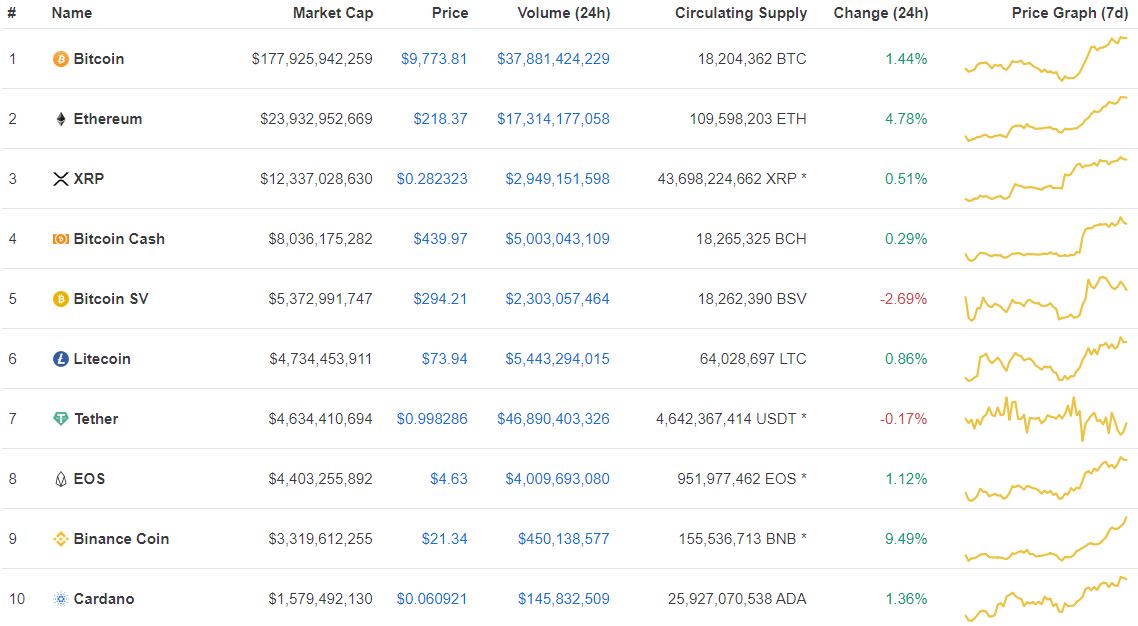Open Tether 7-day price graph

1046,419
